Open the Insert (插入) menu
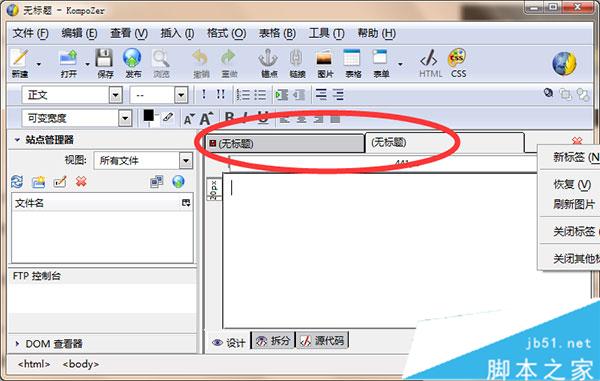 click(x=177, y=33)
